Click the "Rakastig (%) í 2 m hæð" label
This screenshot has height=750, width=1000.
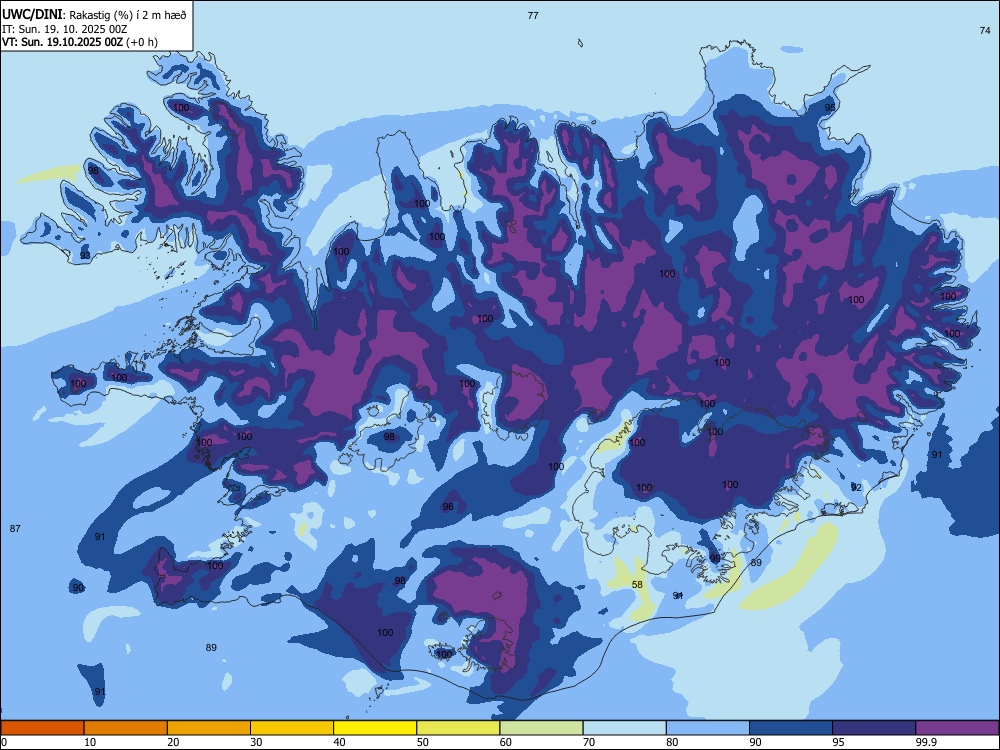tap(128, 15)
